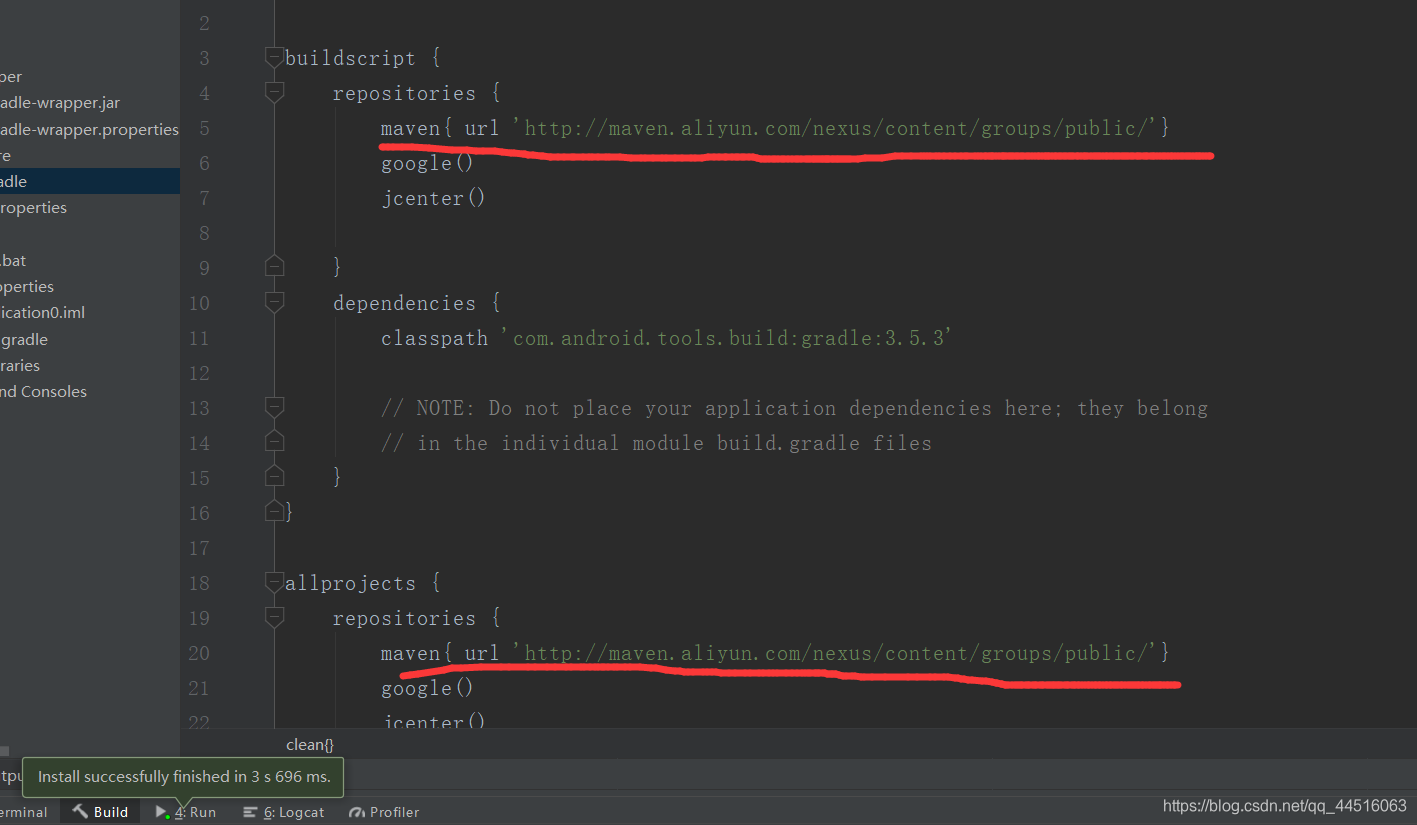The image size is (1417, 825).
Task: Collapse the buildscript block fold marker
Action: point(274,58)
